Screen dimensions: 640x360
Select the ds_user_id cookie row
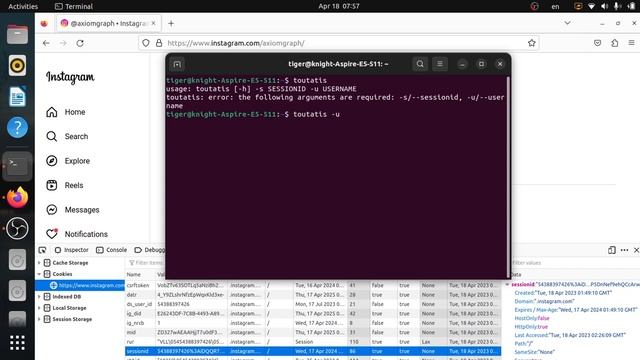(x=313, y=304)
